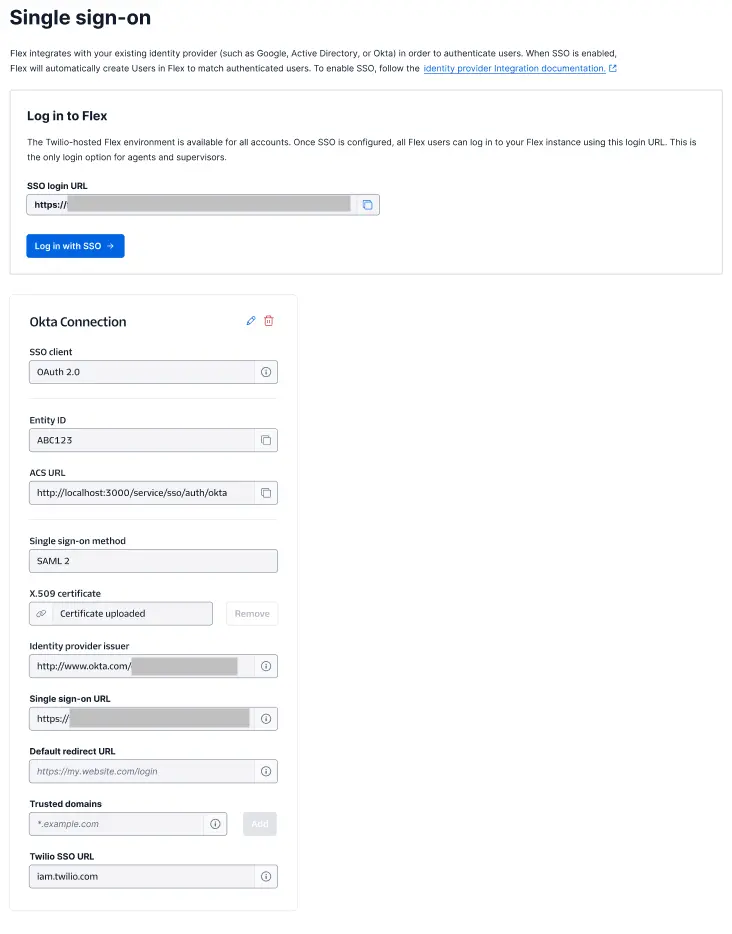Edit the Okta Connection settings

coord(251,321)
